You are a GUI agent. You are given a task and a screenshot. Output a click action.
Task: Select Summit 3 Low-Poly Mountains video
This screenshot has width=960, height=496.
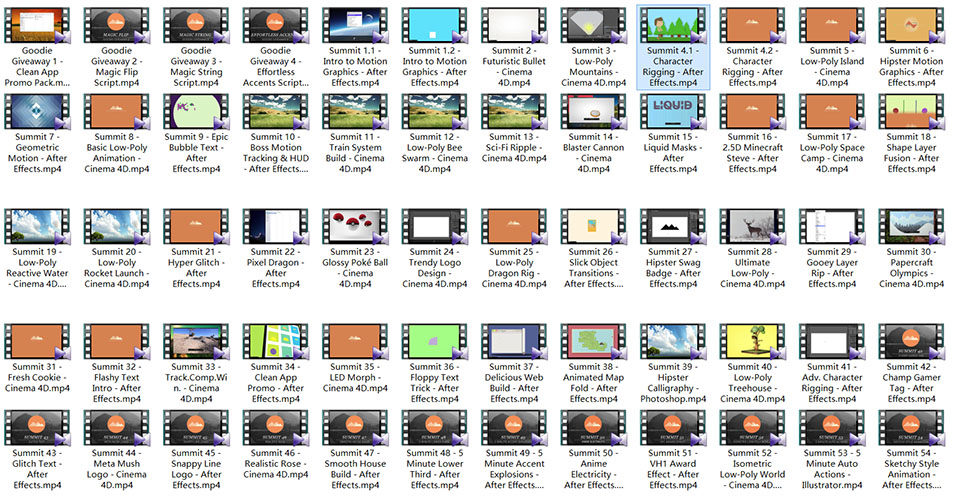click(593, 48)
